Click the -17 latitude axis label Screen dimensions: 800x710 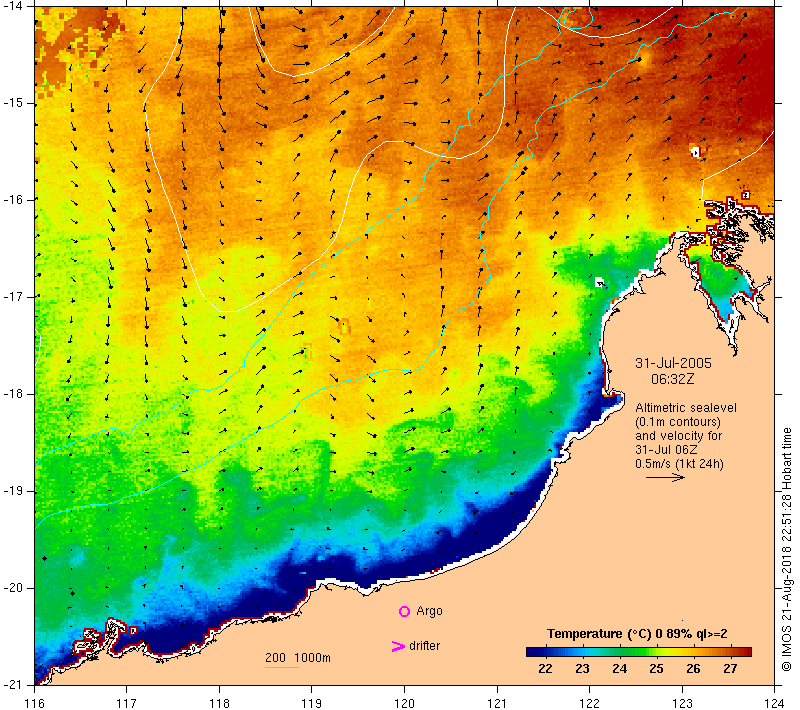(12, 296)
